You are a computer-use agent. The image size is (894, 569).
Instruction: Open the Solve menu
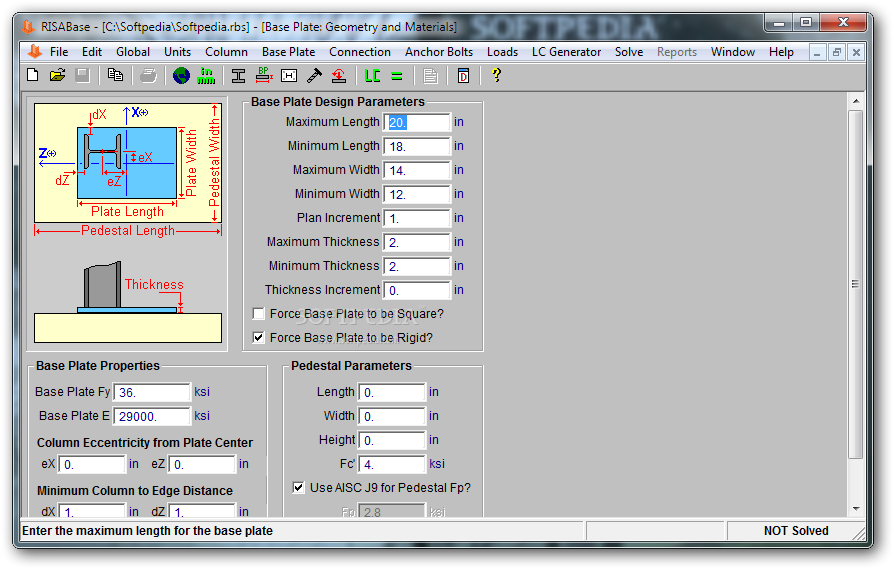[x=629, y=52]
